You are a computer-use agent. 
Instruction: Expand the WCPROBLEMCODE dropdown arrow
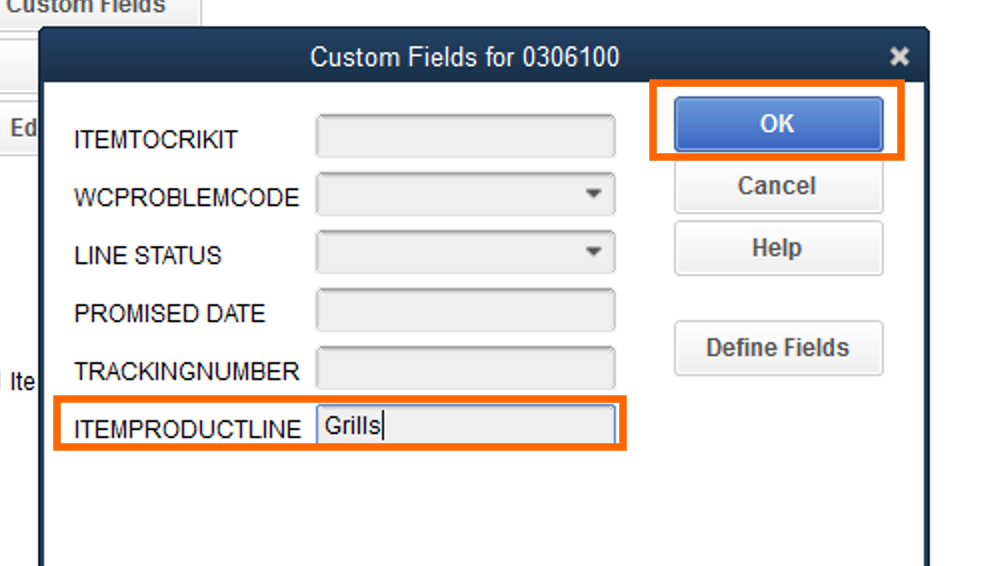[x=593, y=194]
